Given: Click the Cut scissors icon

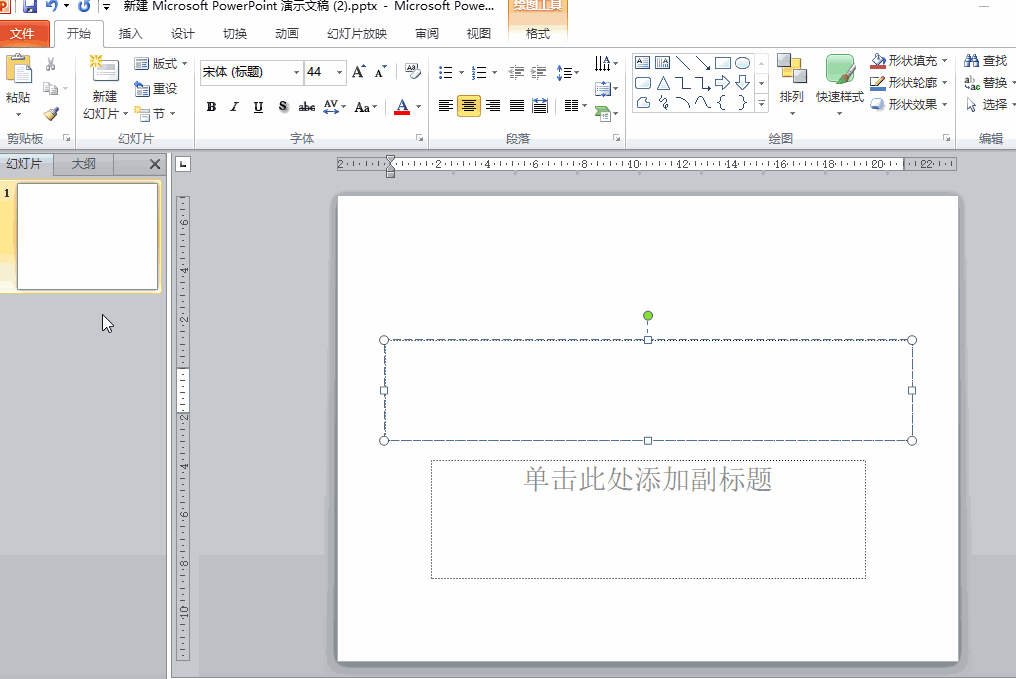Looking at the screenshot, I should pyautogui.click(x=51, y=64).
